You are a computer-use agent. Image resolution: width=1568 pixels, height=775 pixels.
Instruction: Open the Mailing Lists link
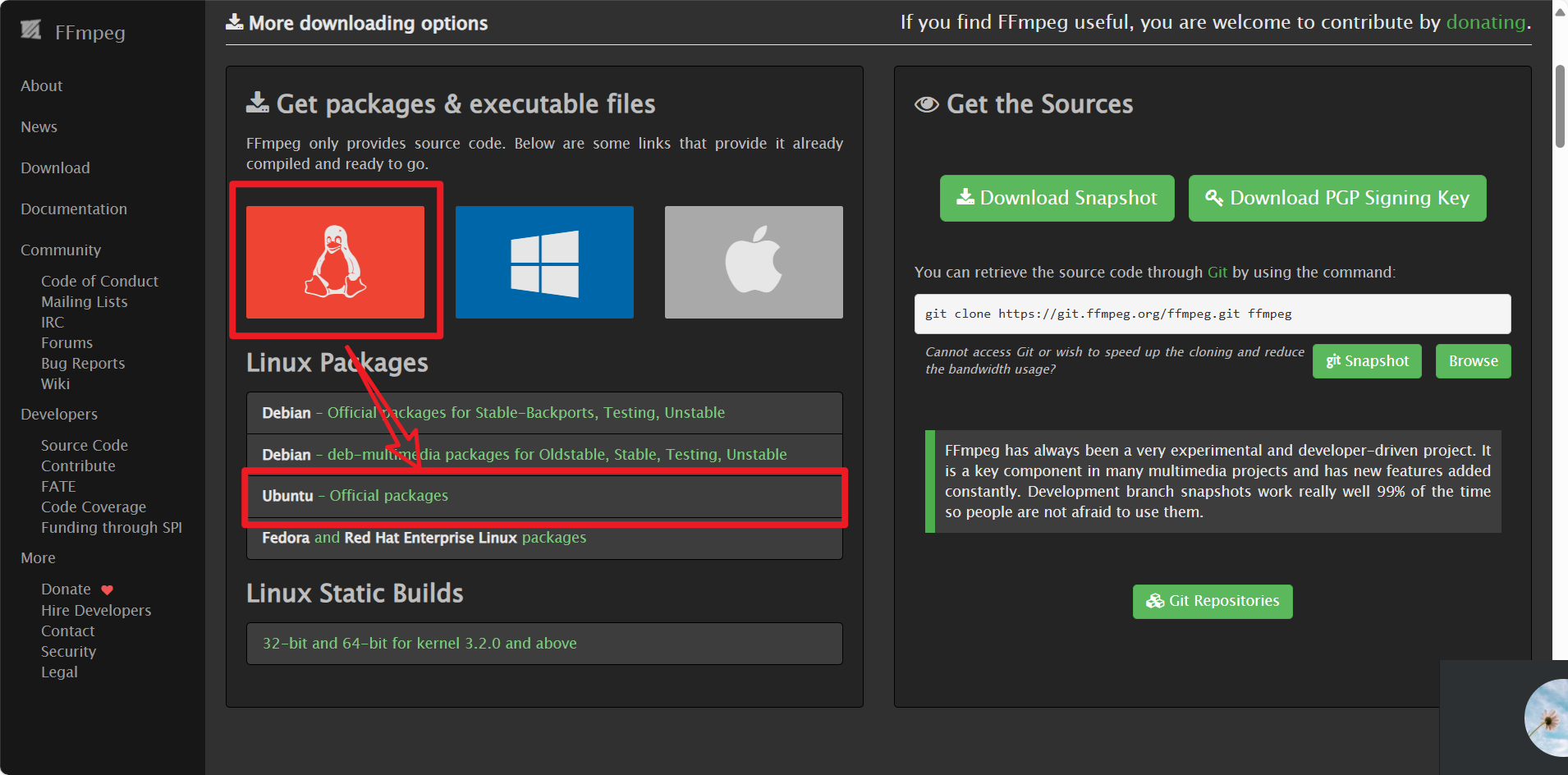coord(85,301)
